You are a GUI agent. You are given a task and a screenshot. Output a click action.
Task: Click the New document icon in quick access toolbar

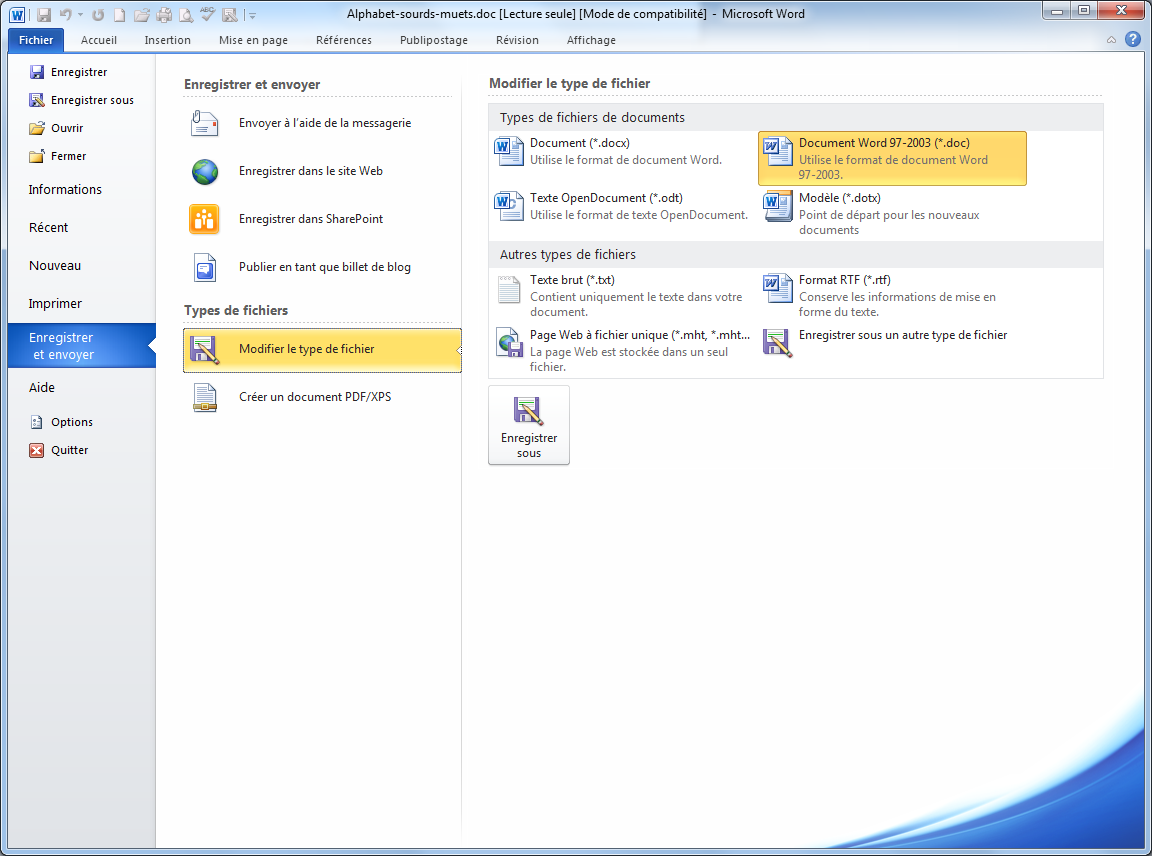click(119, 15)
